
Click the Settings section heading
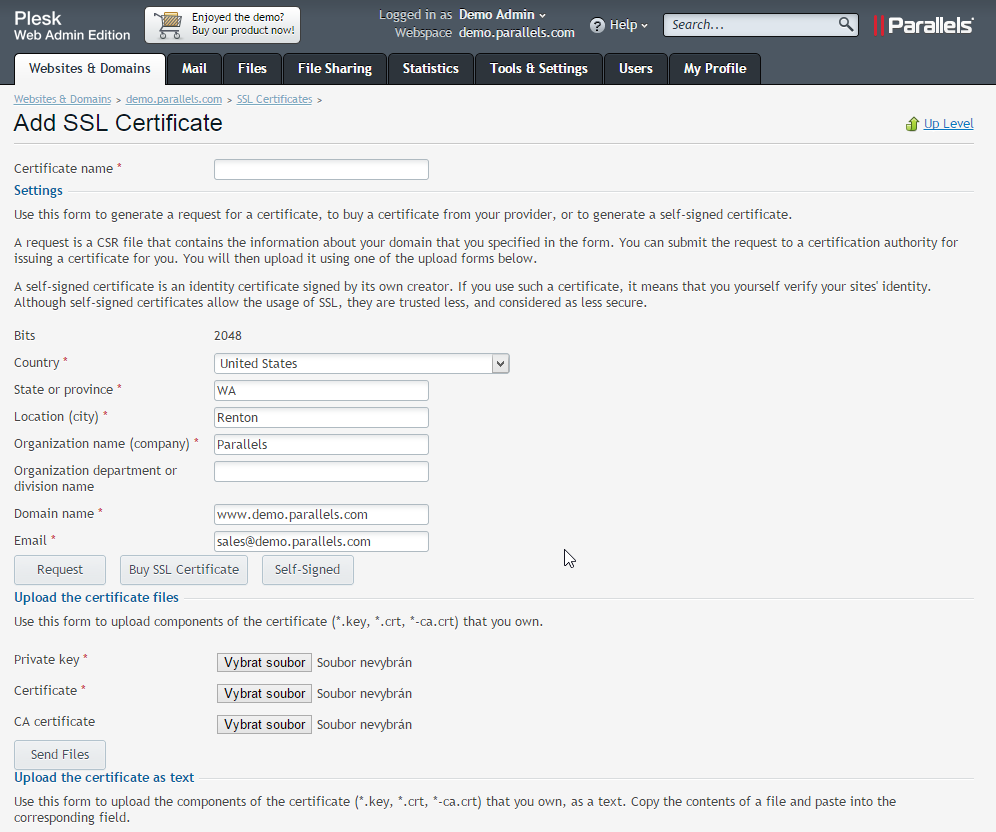tap(38, 191)
